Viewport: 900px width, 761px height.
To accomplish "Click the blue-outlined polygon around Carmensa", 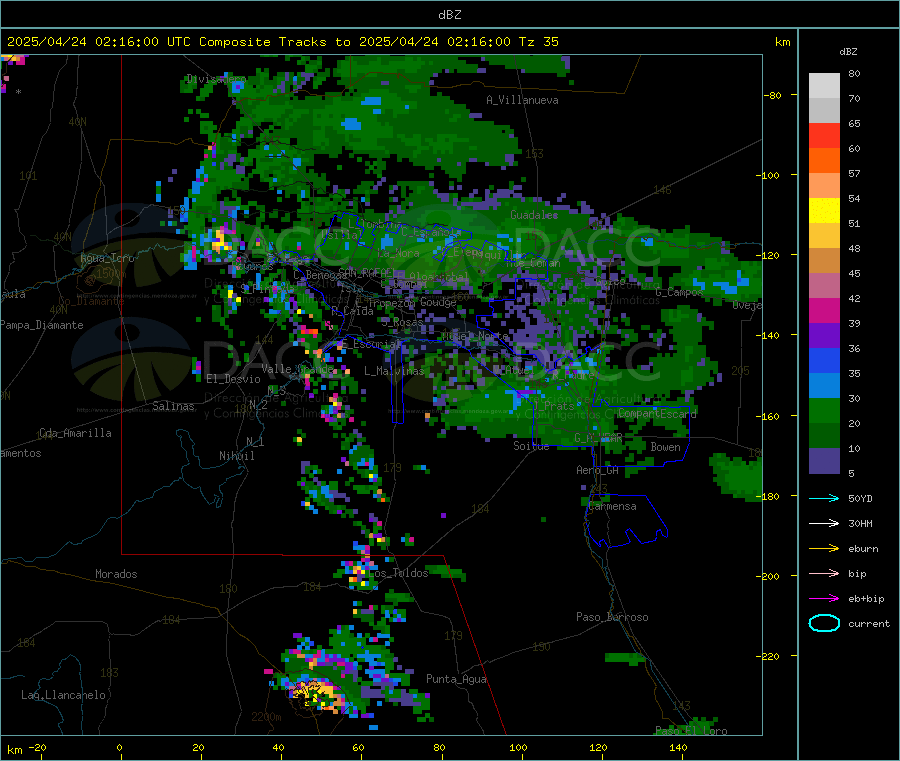I will tap(626, 520).
